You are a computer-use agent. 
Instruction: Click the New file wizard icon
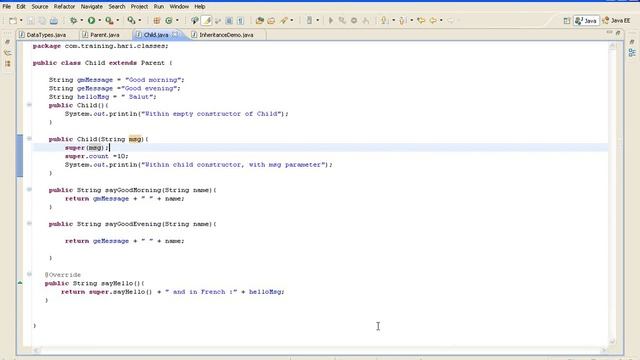(13, 20)
